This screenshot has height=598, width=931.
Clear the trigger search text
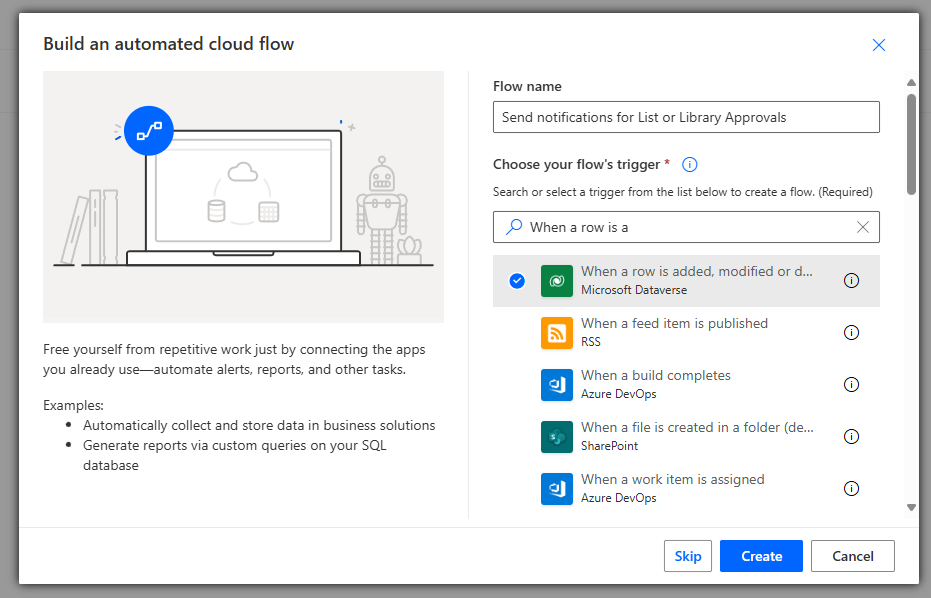tap(863, 227)
